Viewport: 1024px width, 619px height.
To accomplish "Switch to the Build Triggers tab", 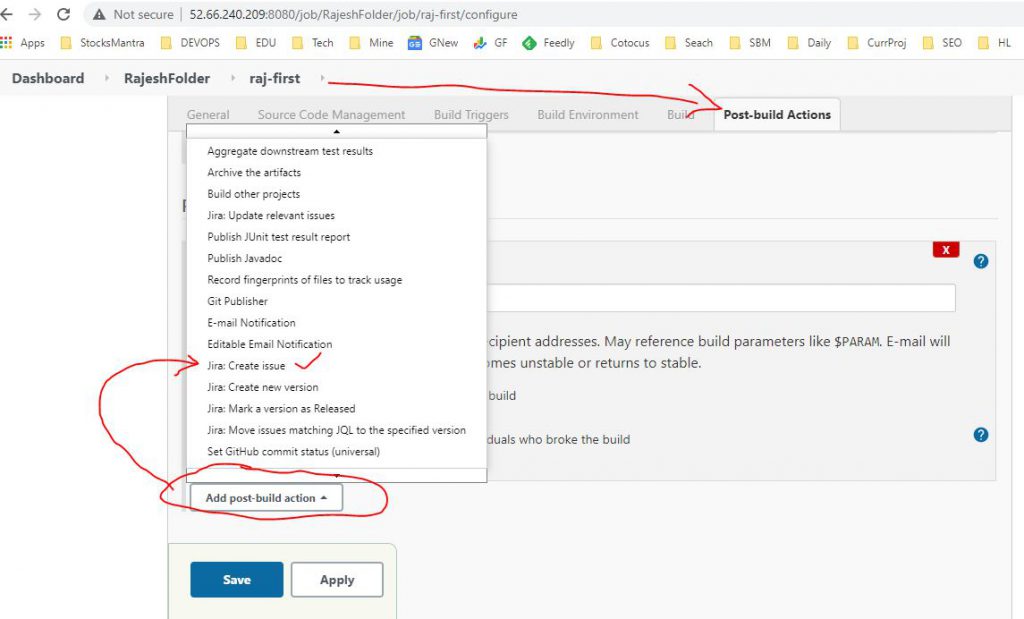I will [471, 115].
